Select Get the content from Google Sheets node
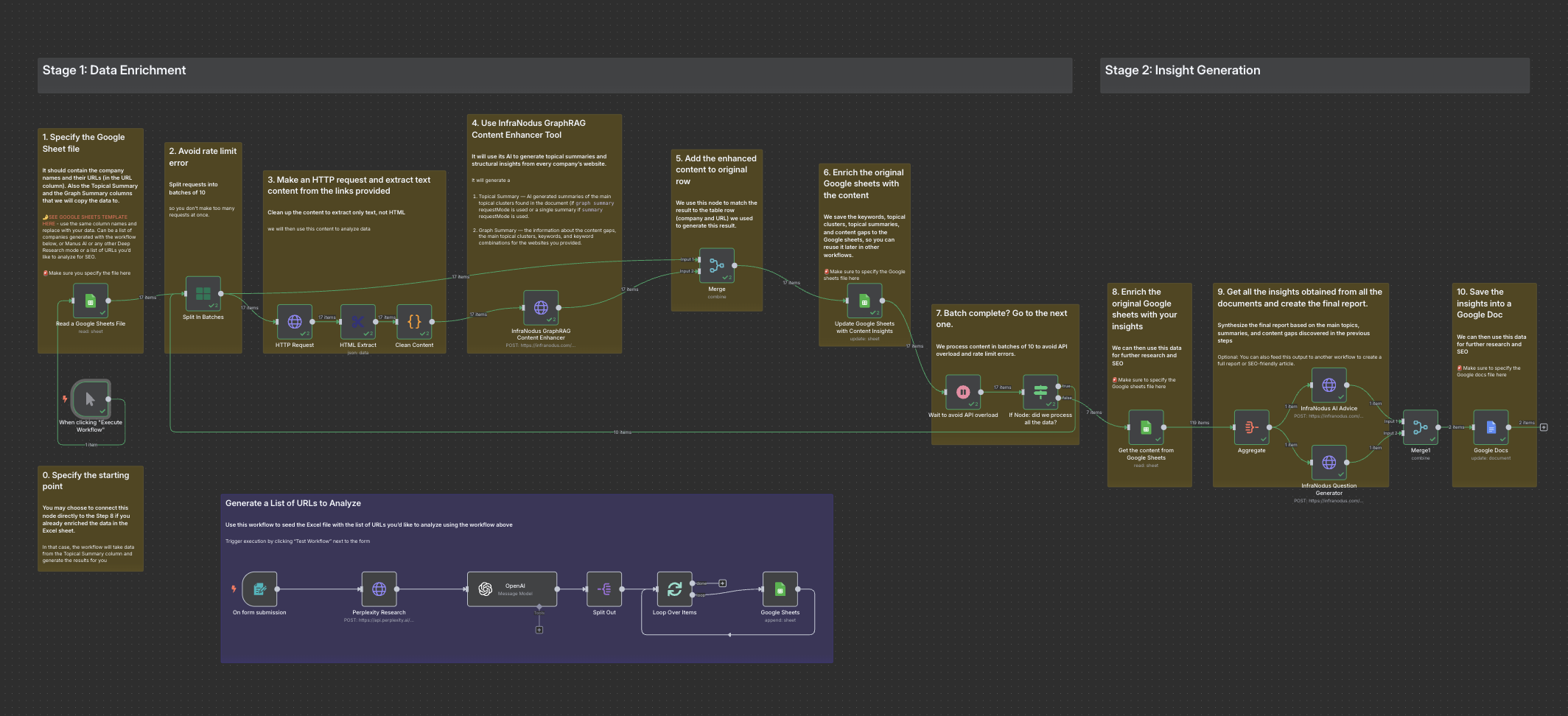 pos(1146,427)
